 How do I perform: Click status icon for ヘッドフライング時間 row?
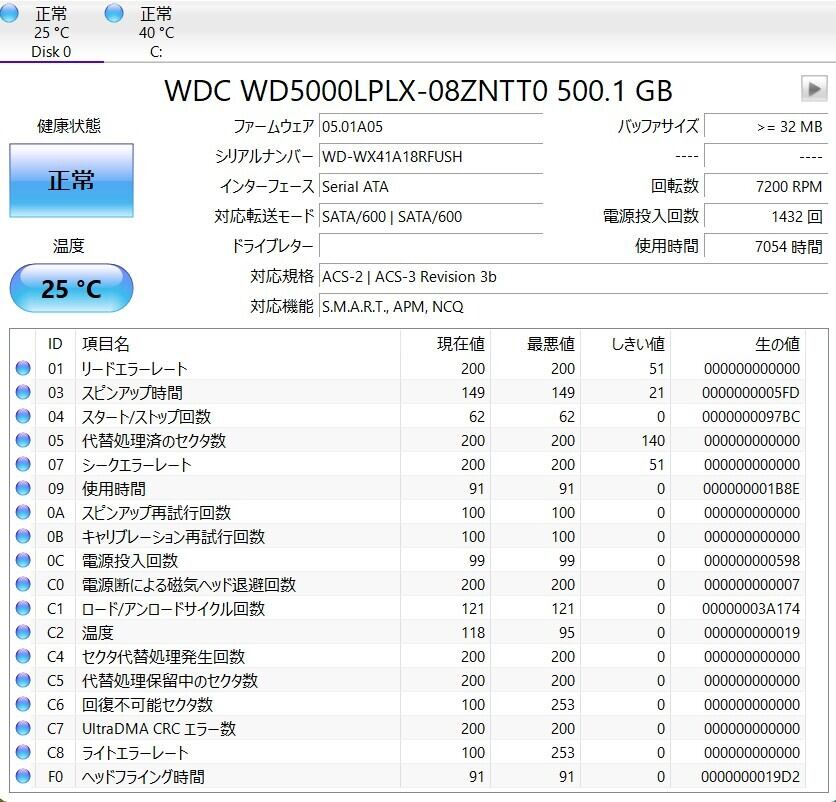pos(23,777)
